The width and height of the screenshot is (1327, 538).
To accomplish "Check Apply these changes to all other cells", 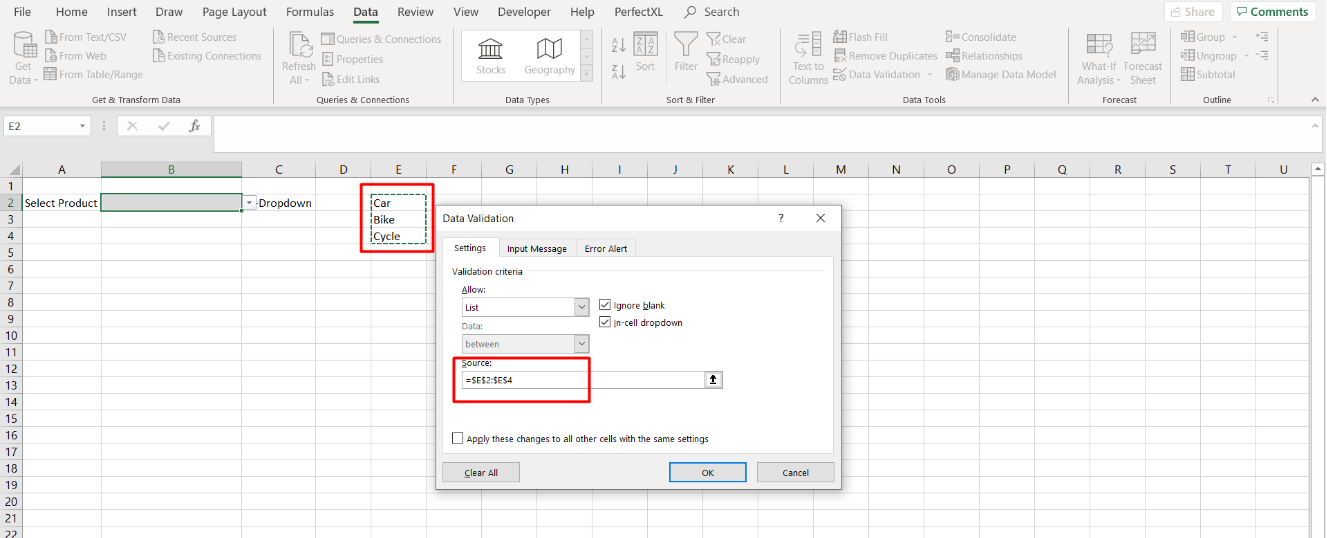I will [x=458, y=438].
